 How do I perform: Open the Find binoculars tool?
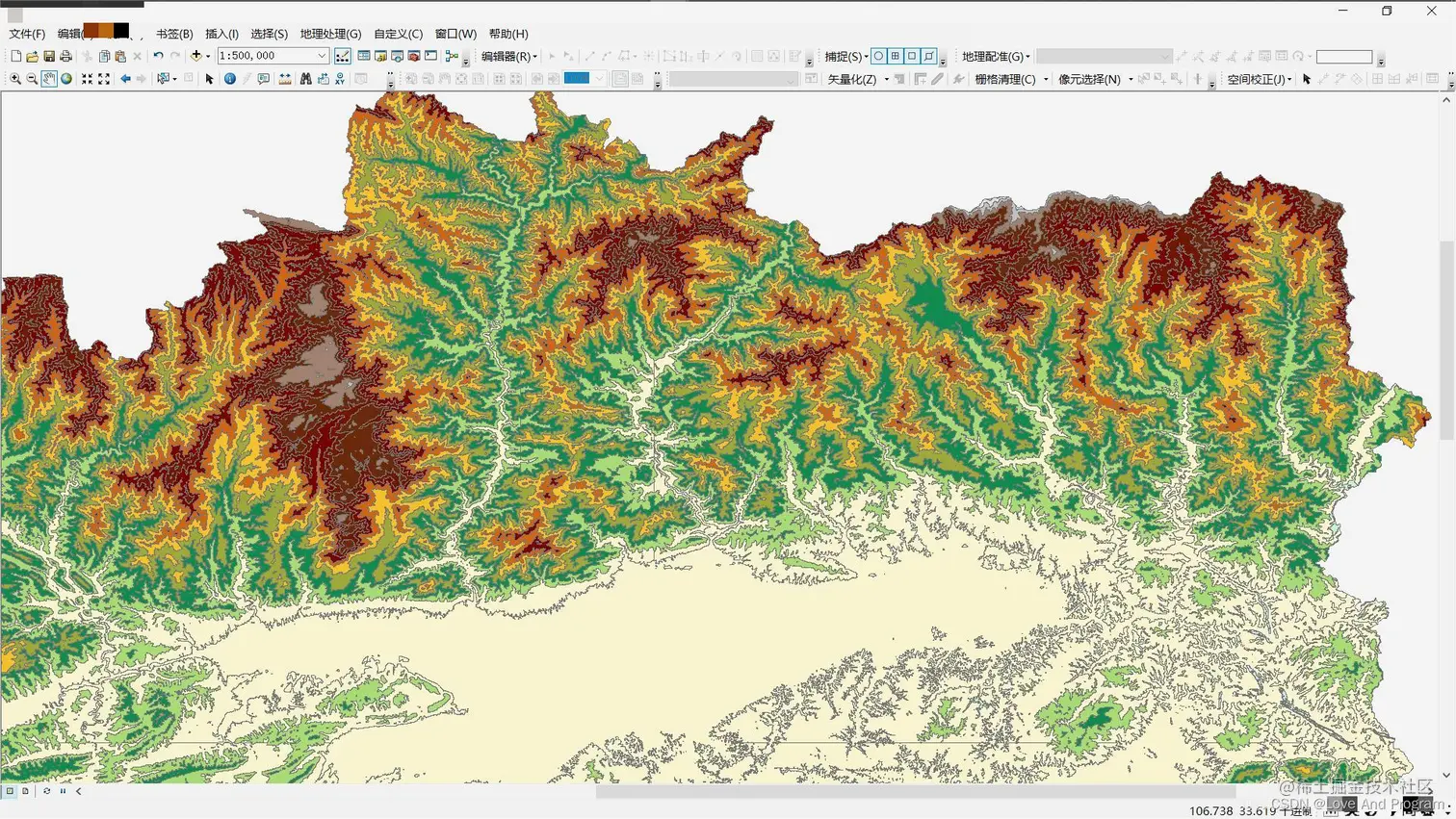tap(306, 79)
